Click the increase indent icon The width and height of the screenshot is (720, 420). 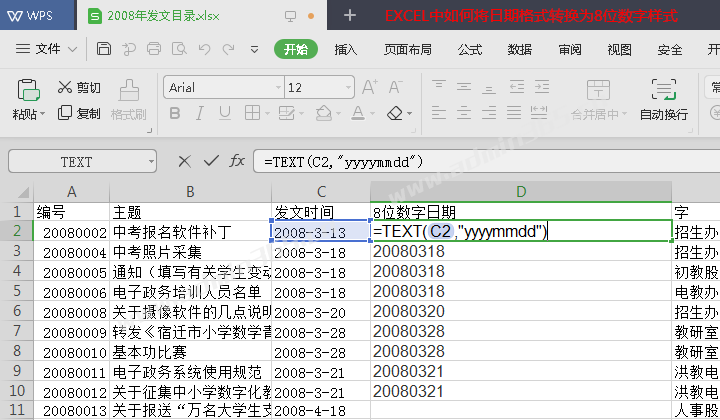coord(542,87)
